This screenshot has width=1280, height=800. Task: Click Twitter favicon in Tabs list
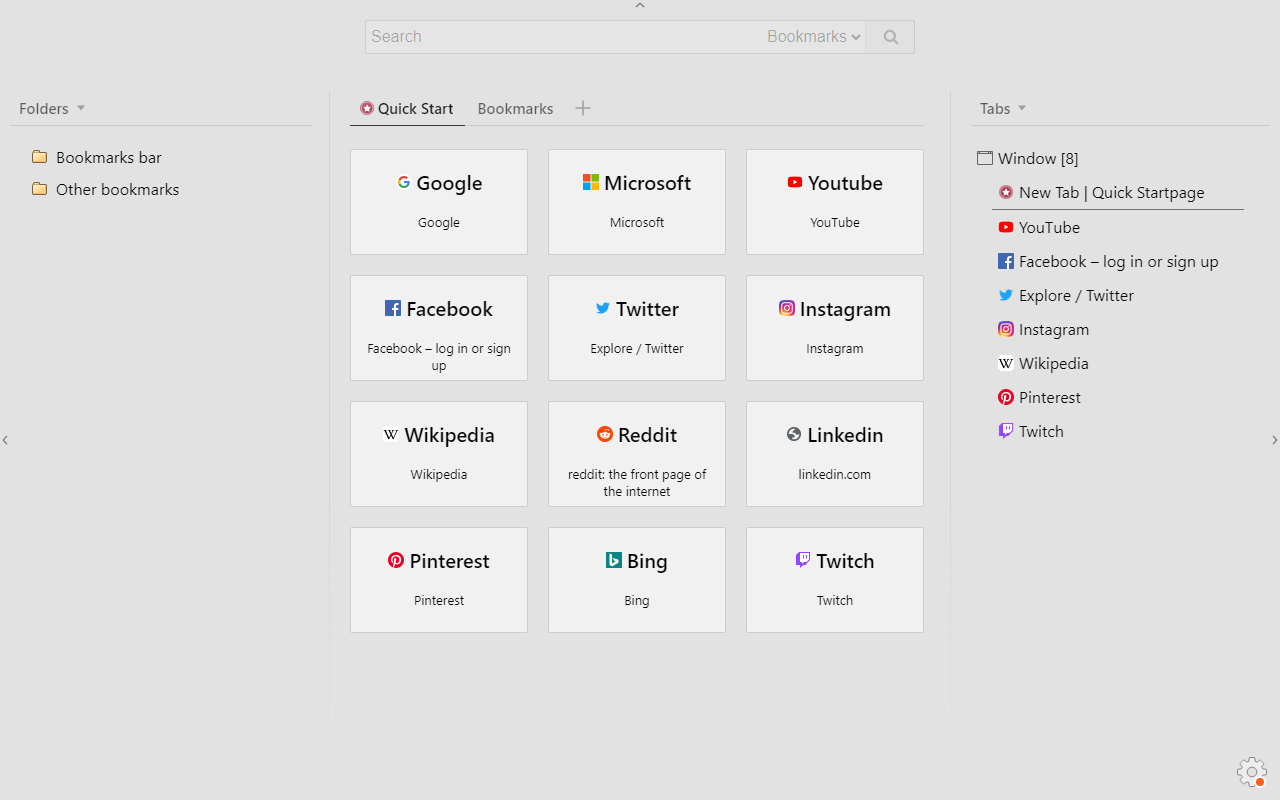1006,295
